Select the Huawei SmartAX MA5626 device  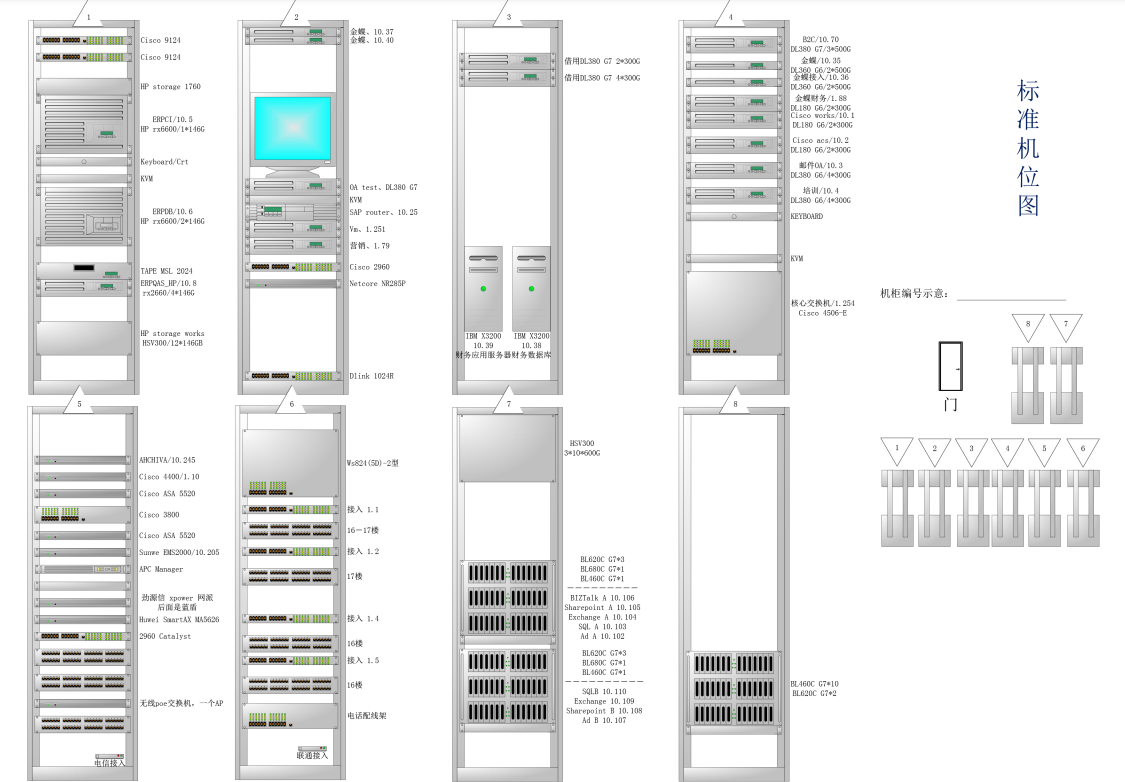pyautogui.click(x=83, y=620)
